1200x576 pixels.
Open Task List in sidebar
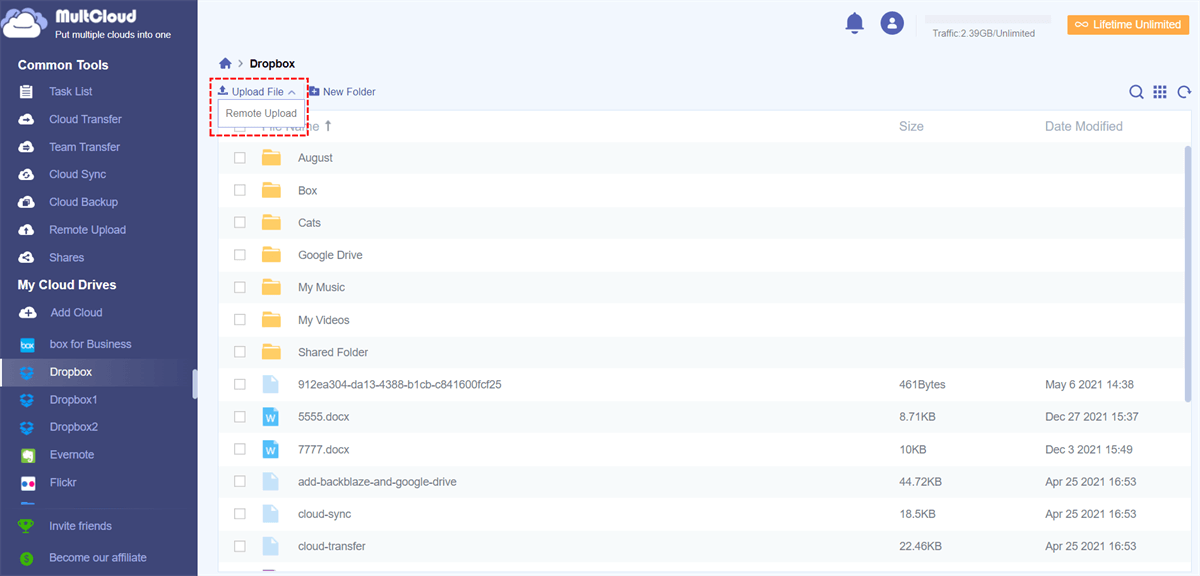click(x=71, y=92)
